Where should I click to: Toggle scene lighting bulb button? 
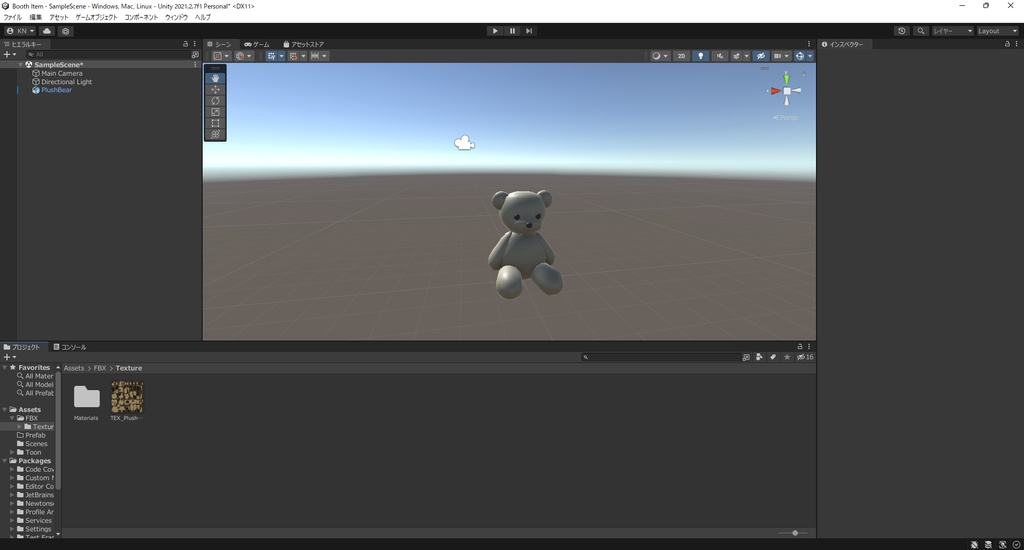[701, 56]
